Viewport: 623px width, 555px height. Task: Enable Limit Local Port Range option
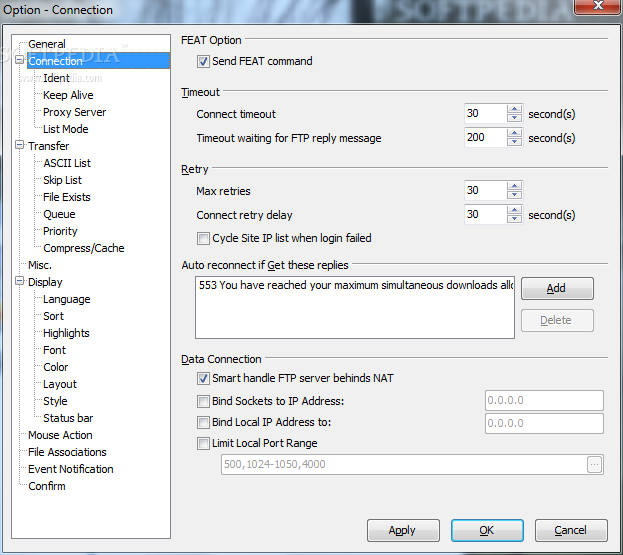(204, 444)
